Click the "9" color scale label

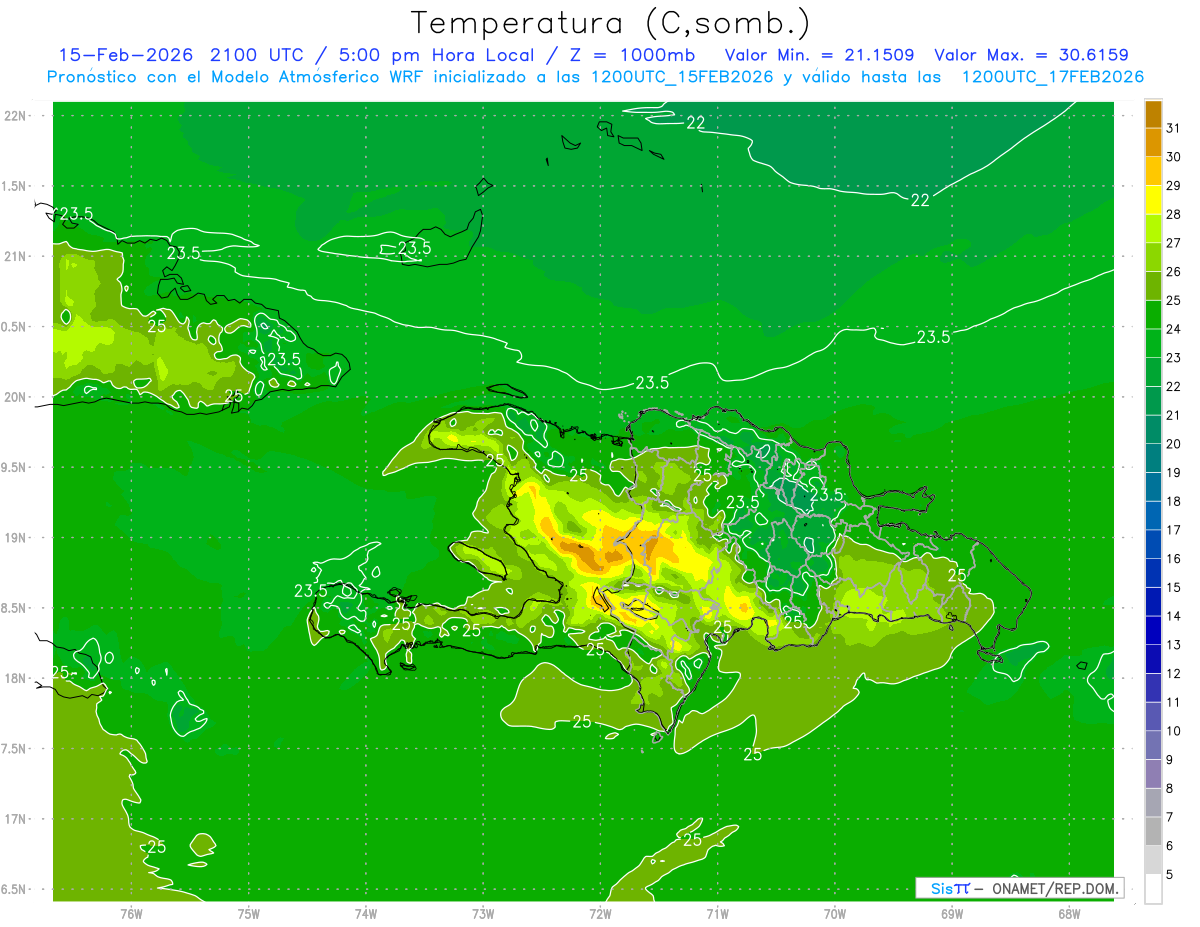click(x=1170, y=760)
